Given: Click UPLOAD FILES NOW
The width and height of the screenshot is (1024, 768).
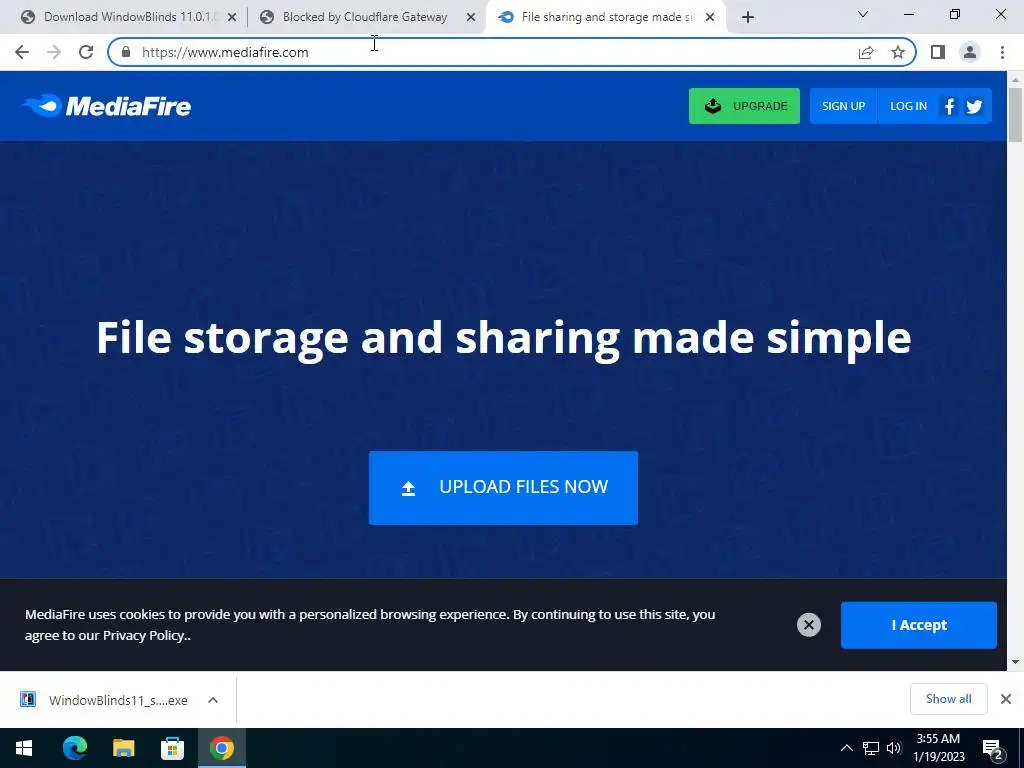Looking at the screenshot, I should pyautogui.click(x=503, y=488).
